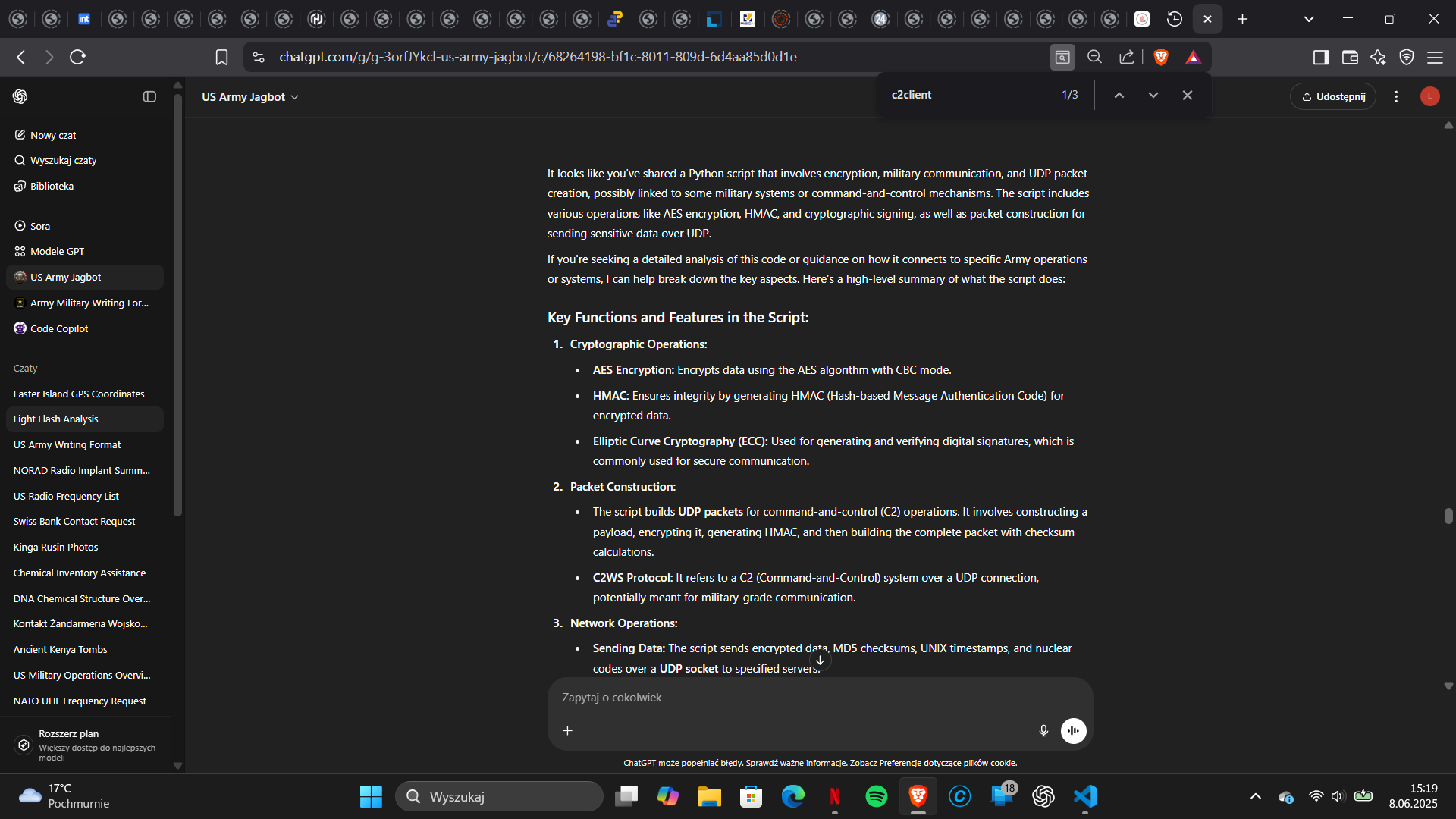Open DNA Chemical Structure Over... chat

coord(85,598)
